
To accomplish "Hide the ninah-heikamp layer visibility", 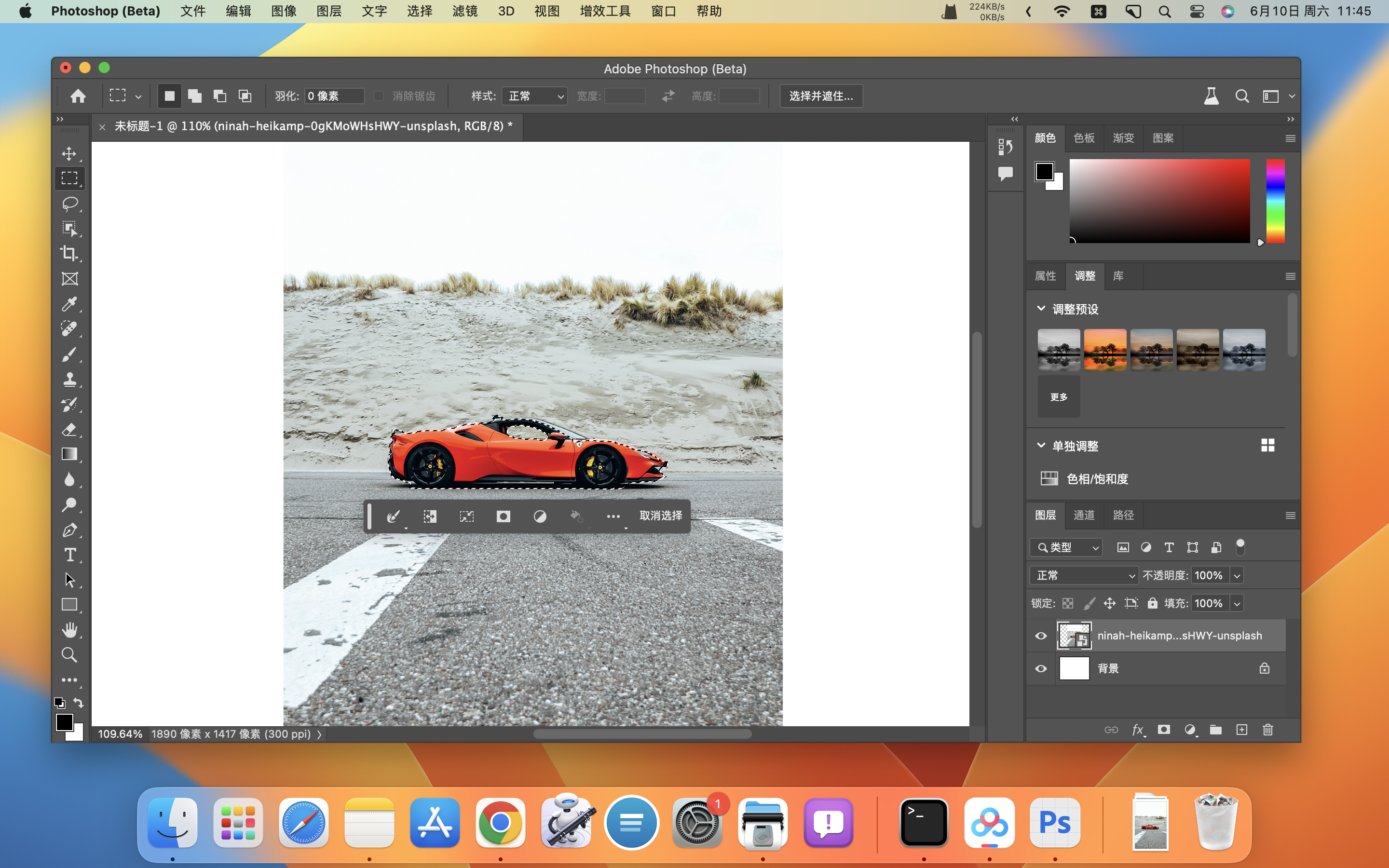I will pyautogui.click(x=1041, y=636).
